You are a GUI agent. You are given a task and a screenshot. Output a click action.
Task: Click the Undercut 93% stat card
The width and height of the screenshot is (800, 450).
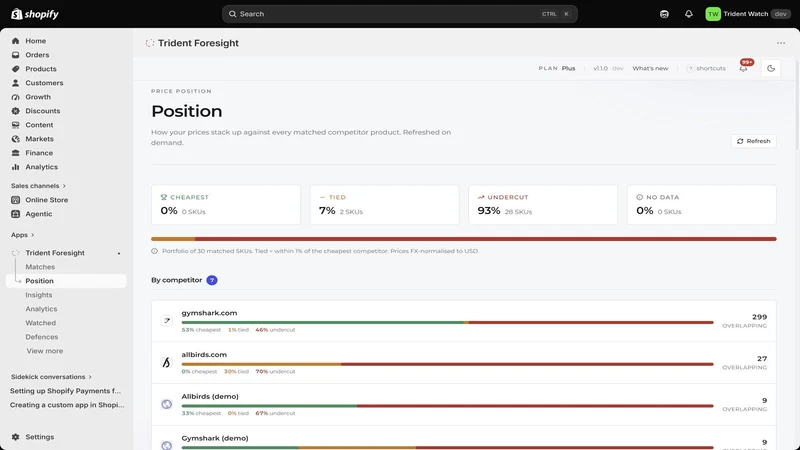tap(543, 205)
